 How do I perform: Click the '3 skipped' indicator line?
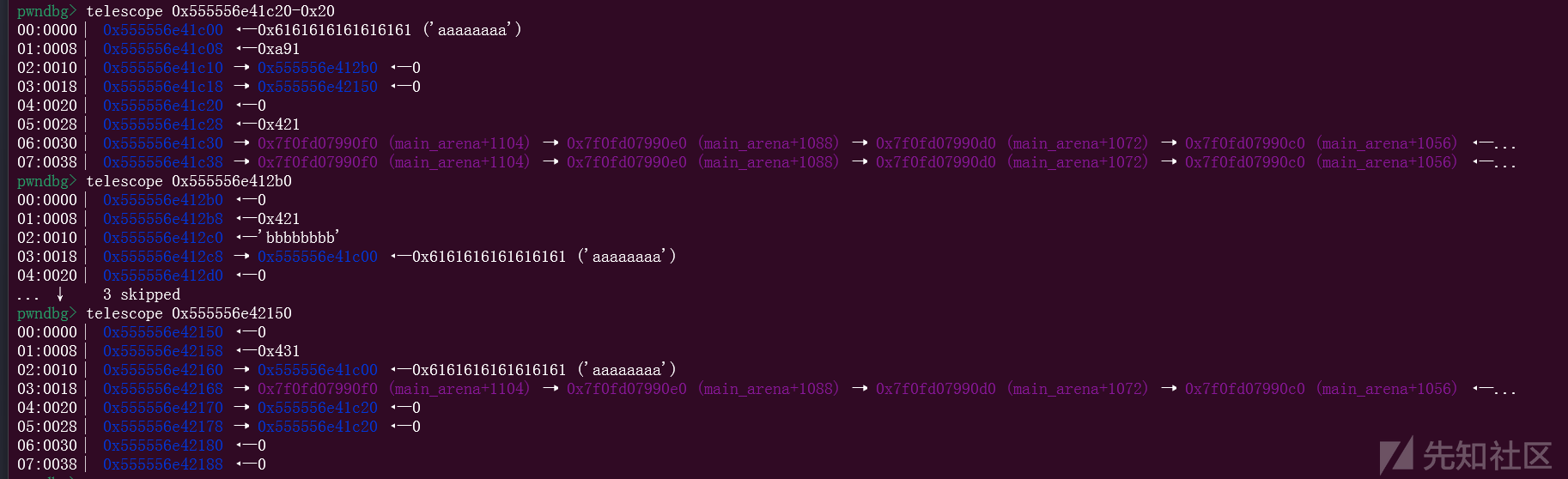pos(142,294)
